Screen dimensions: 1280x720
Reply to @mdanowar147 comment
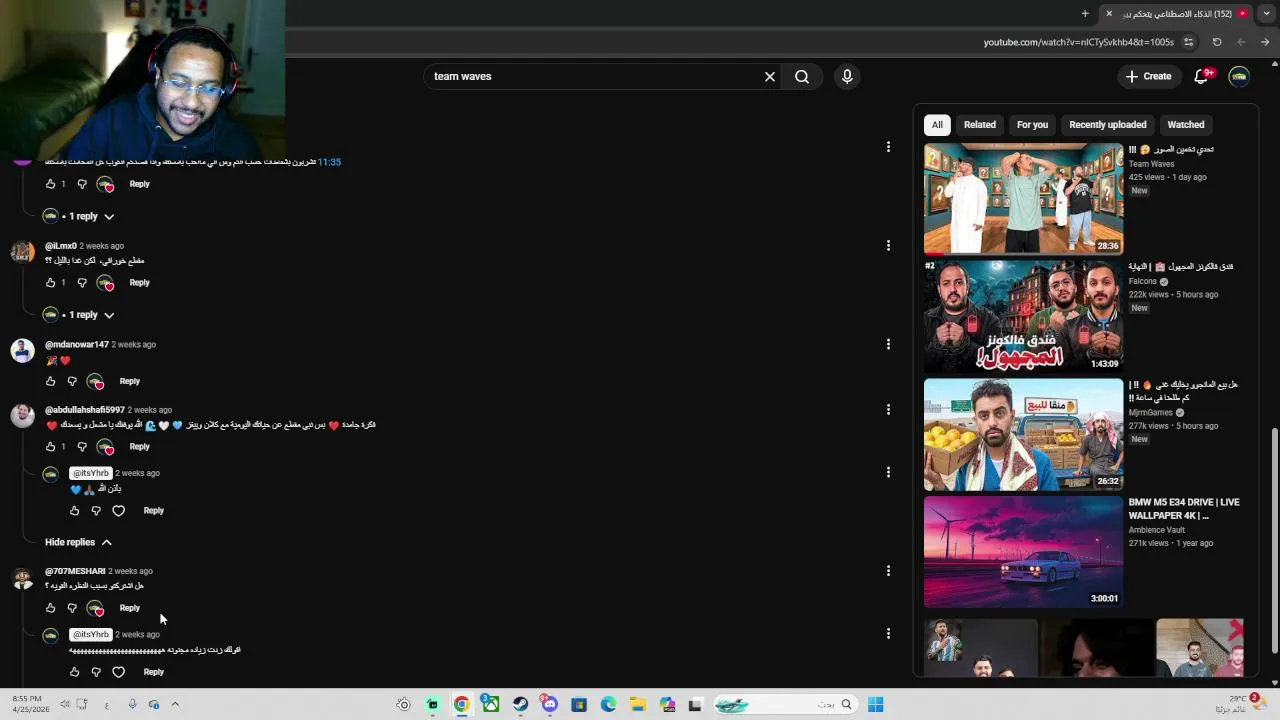click(x=129, y=381)
